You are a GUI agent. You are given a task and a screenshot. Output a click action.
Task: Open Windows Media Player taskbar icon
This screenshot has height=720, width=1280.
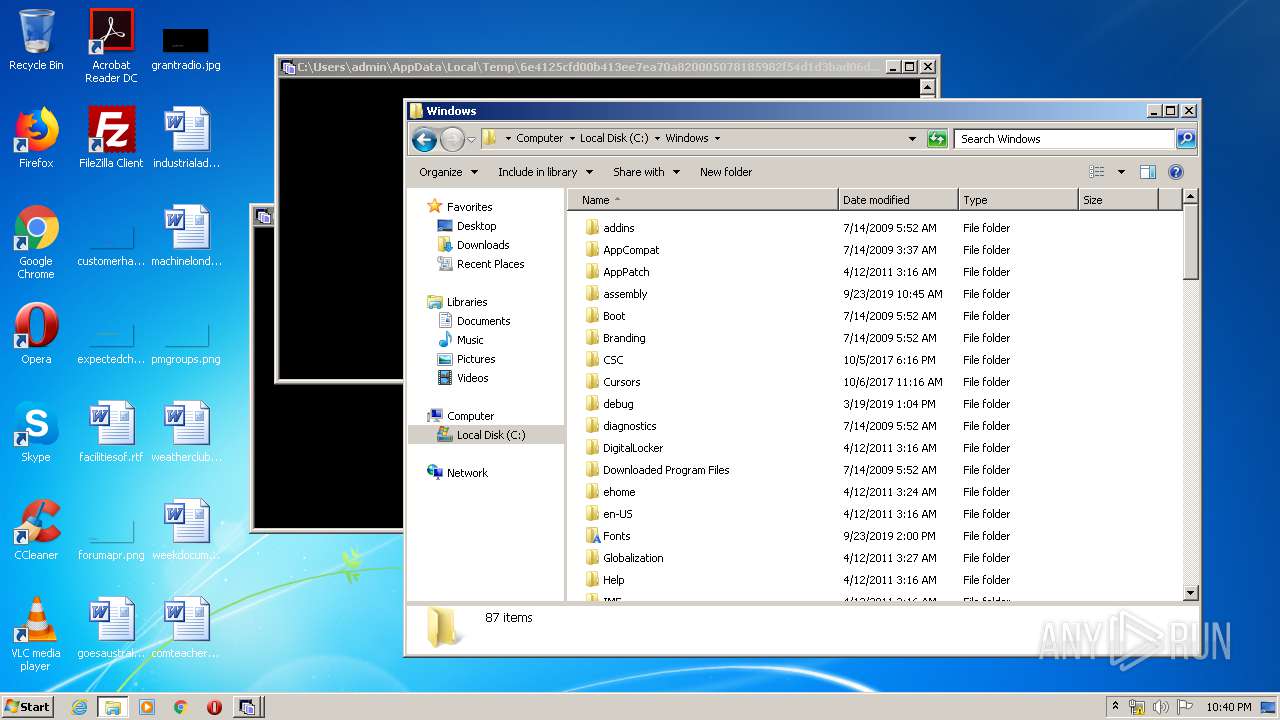coord(147,707)
